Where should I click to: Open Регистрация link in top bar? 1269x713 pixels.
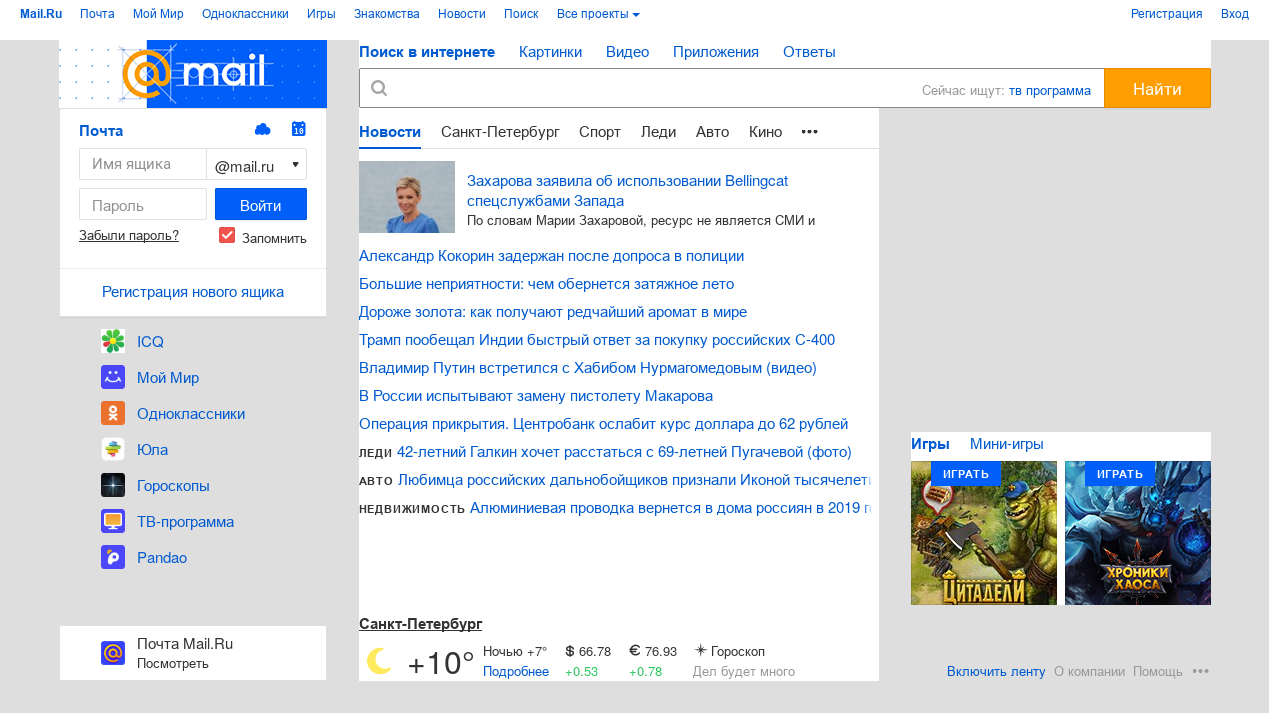click(1166, 14)
